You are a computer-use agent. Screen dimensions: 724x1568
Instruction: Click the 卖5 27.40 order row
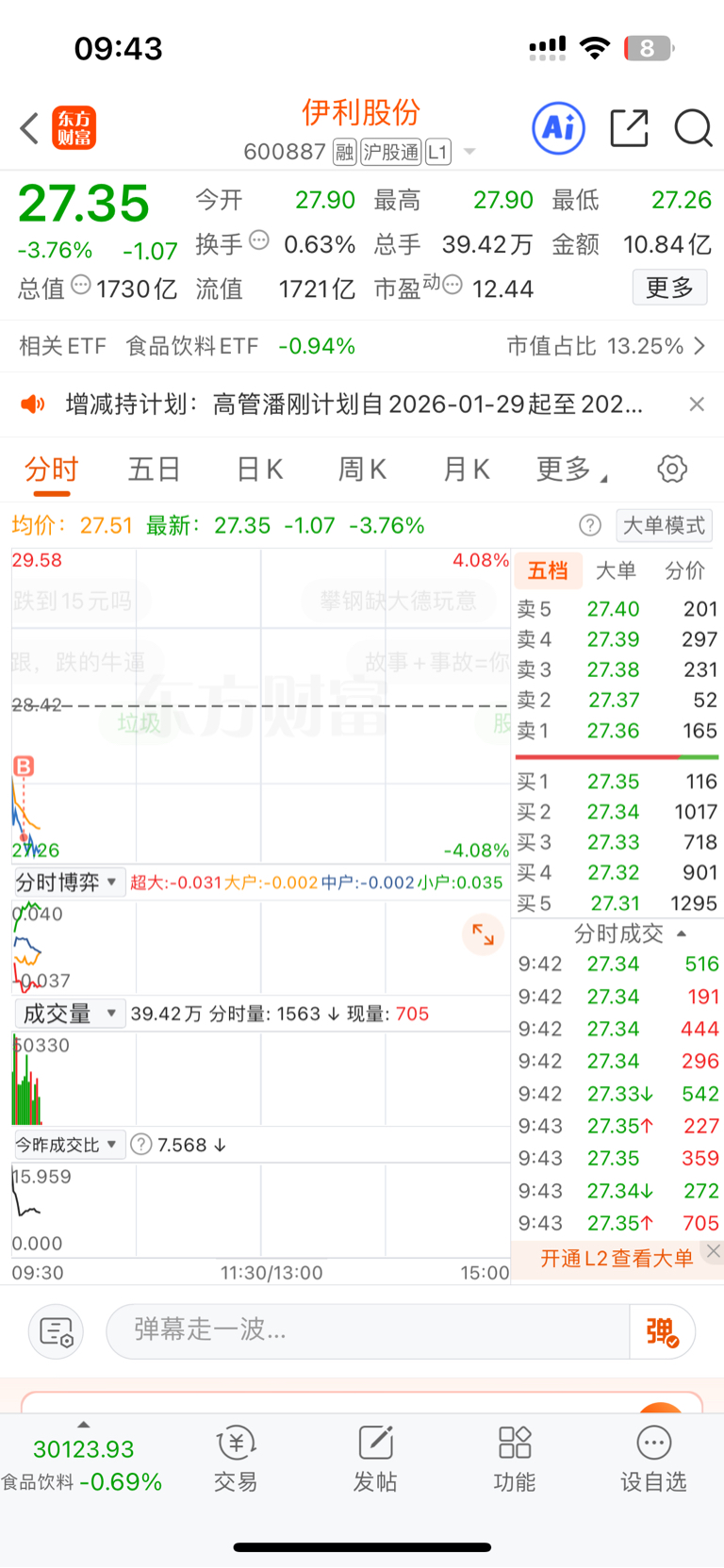(x=617, y=609)
